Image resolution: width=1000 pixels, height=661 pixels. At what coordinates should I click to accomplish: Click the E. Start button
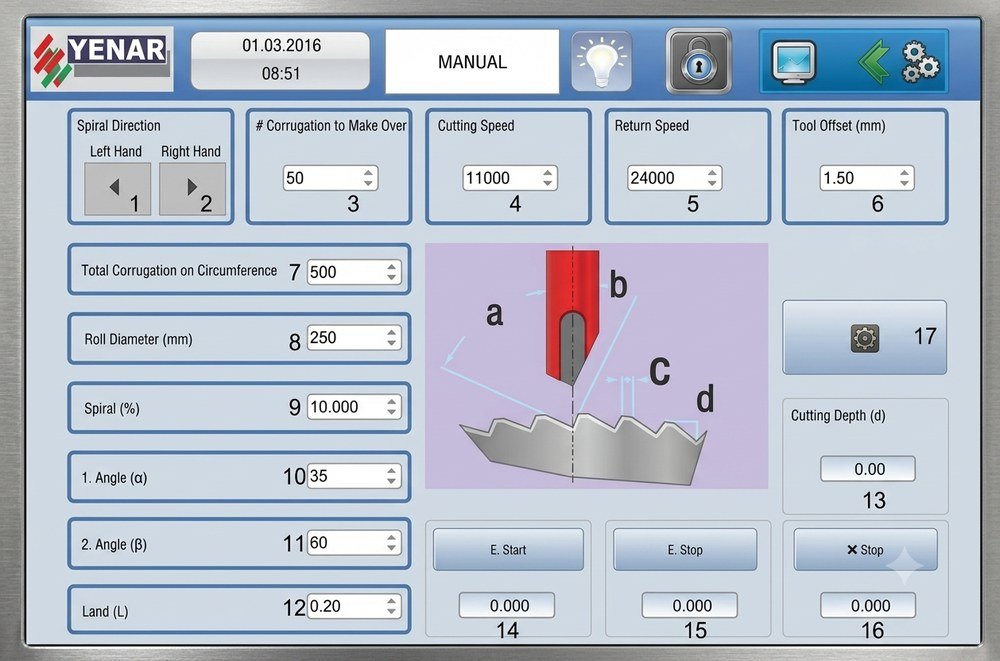tap(508, 549)
